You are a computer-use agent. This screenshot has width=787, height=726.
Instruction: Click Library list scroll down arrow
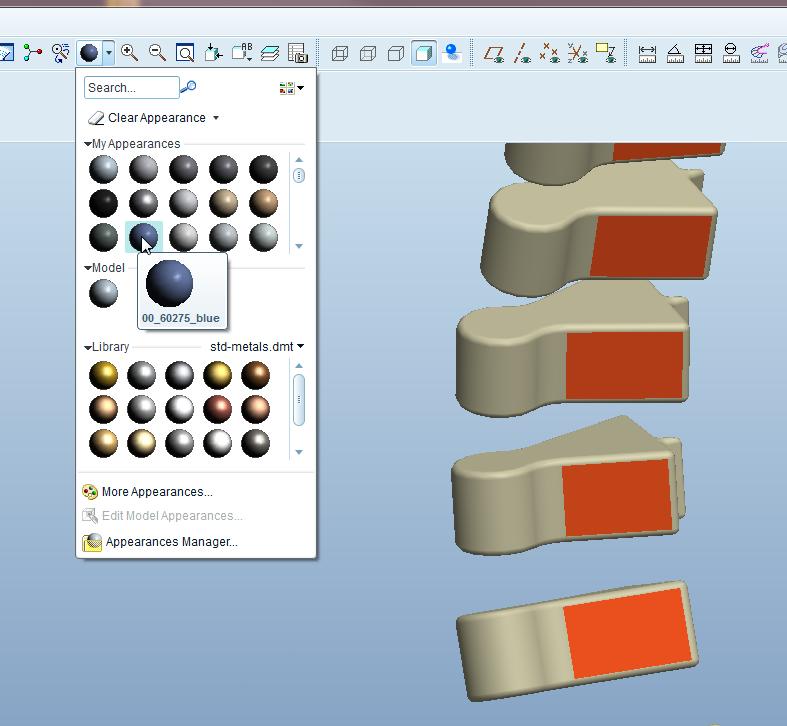[299, 452]
